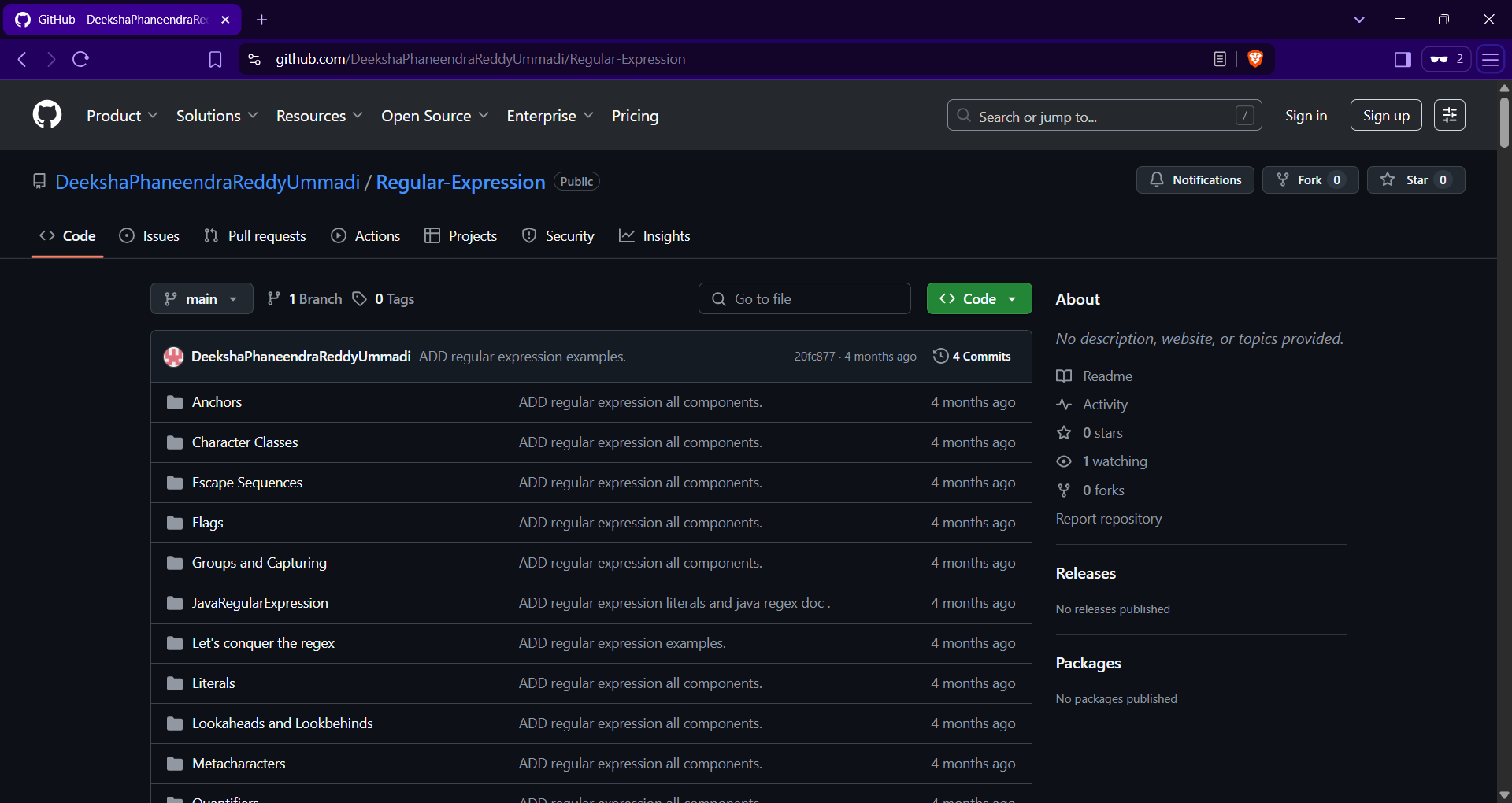Screen dimensions: 1512x803
Task: Click the browser address bar URL
Action: [x=480, y=59]
